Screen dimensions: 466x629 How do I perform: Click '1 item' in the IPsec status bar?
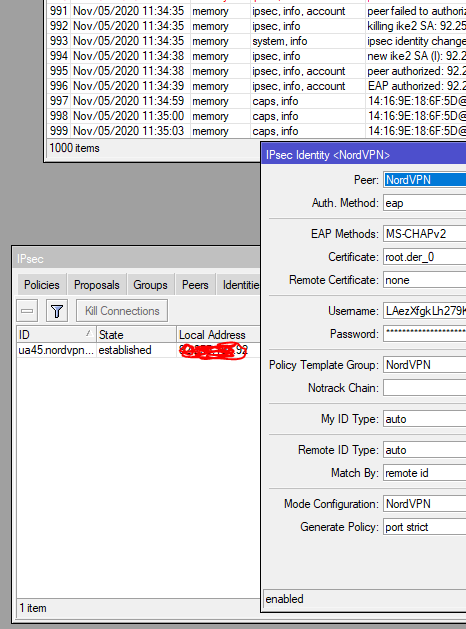pos(33,608)
